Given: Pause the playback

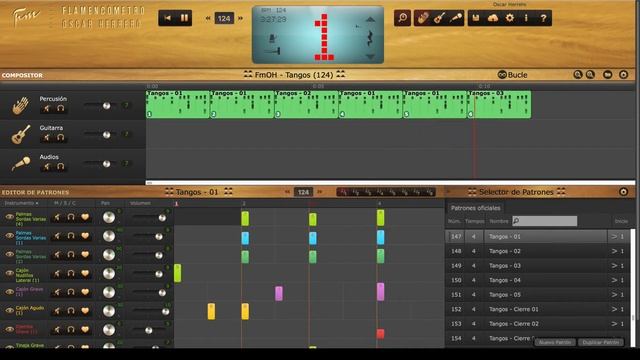Looking at the screenshot, I should (184, 18).
